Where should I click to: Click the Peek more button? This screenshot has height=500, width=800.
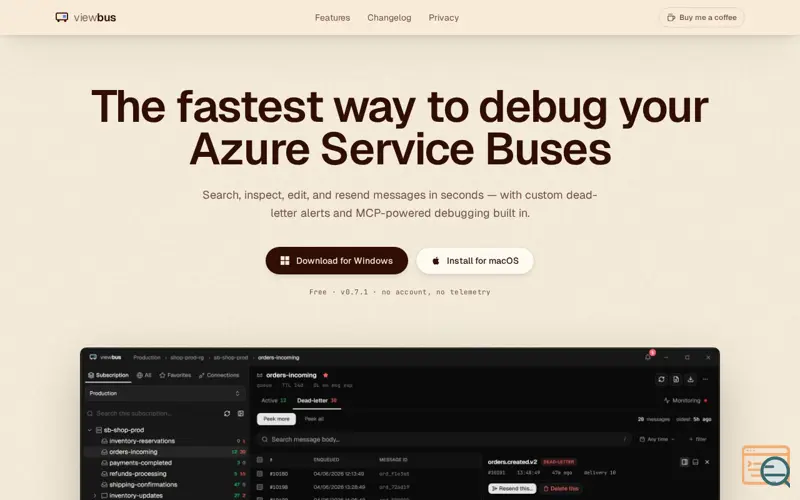coord(276,419)
